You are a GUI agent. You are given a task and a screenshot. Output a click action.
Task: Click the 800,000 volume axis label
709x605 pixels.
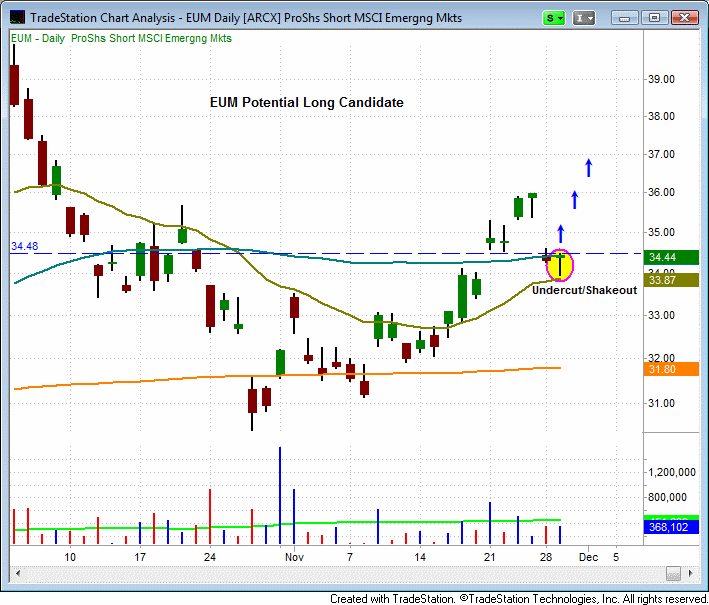(667, 497)
